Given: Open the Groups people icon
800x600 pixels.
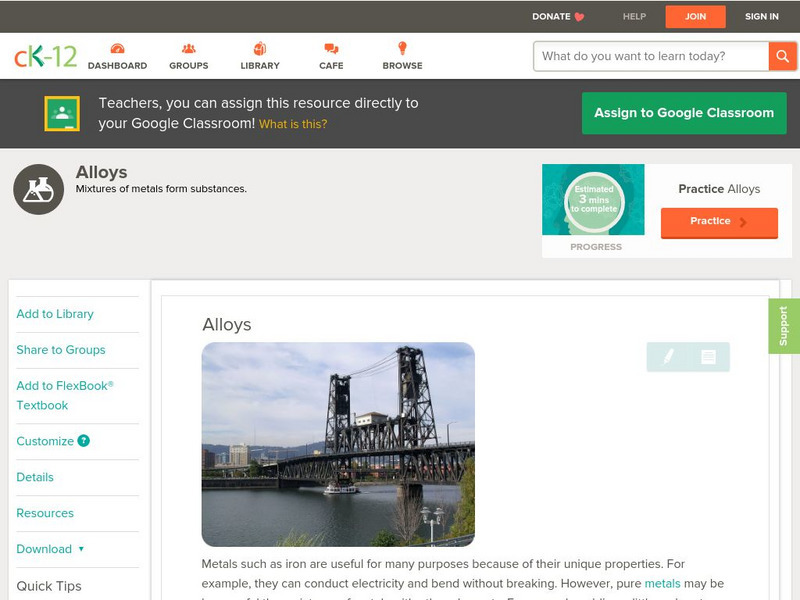Looking at the screenshot, I should [x=189, y=48].
